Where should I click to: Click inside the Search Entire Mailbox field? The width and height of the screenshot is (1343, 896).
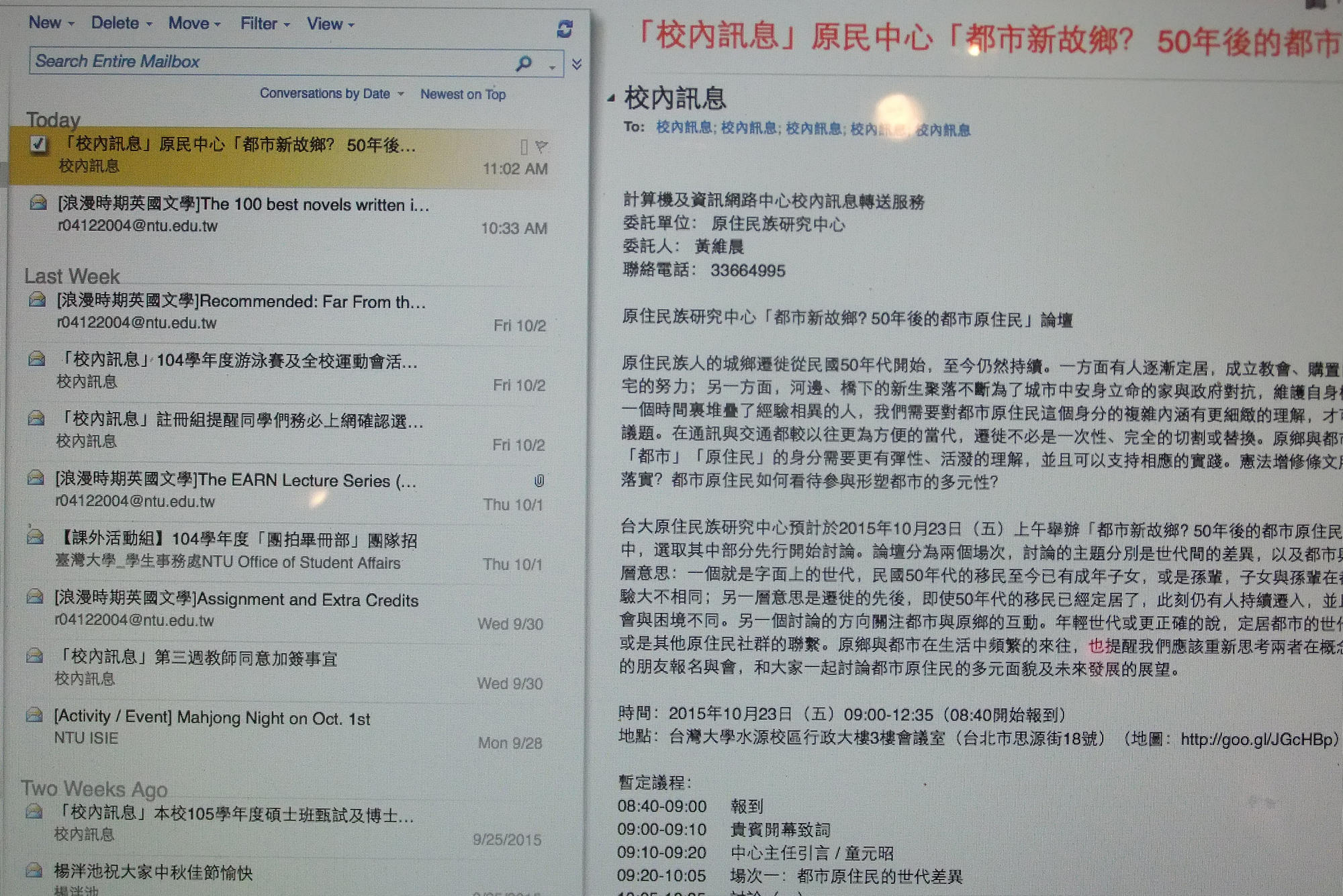point(235,62)
